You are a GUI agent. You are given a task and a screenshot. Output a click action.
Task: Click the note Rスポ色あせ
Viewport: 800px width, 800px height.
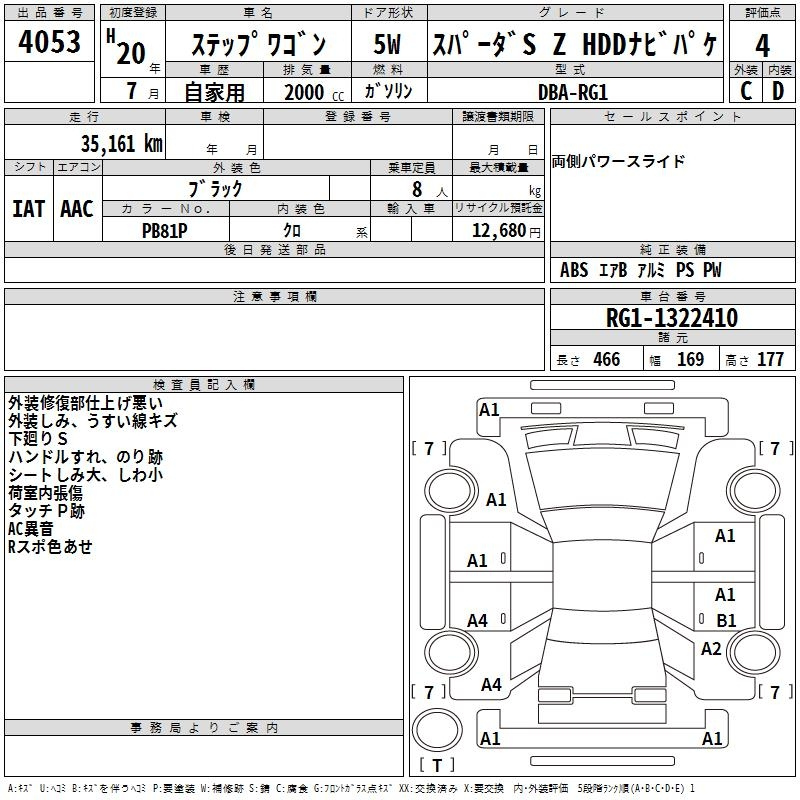pos(50,546)
